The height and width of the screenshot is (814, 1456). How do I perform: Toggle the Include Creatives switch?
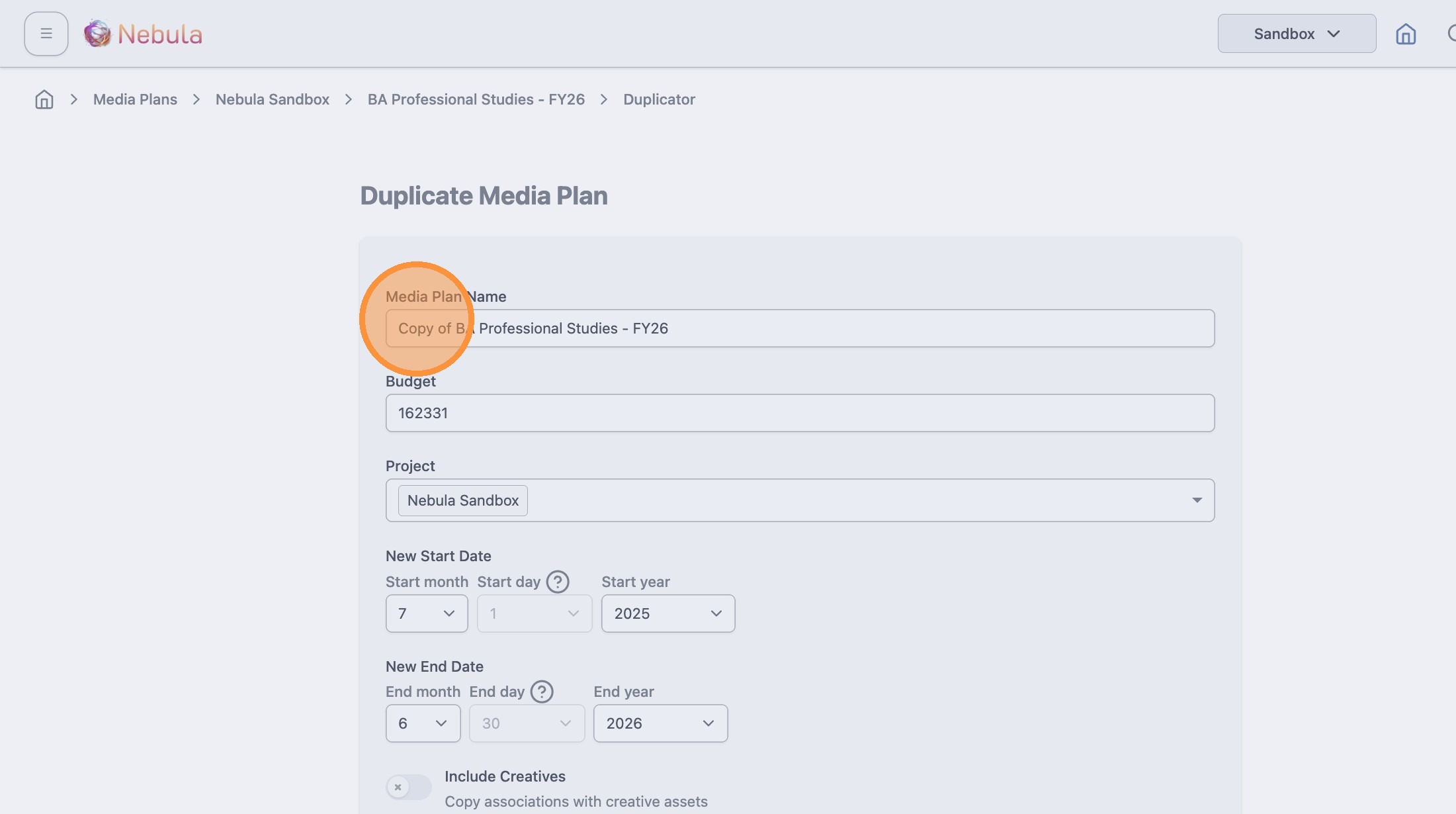click(409, 787)
